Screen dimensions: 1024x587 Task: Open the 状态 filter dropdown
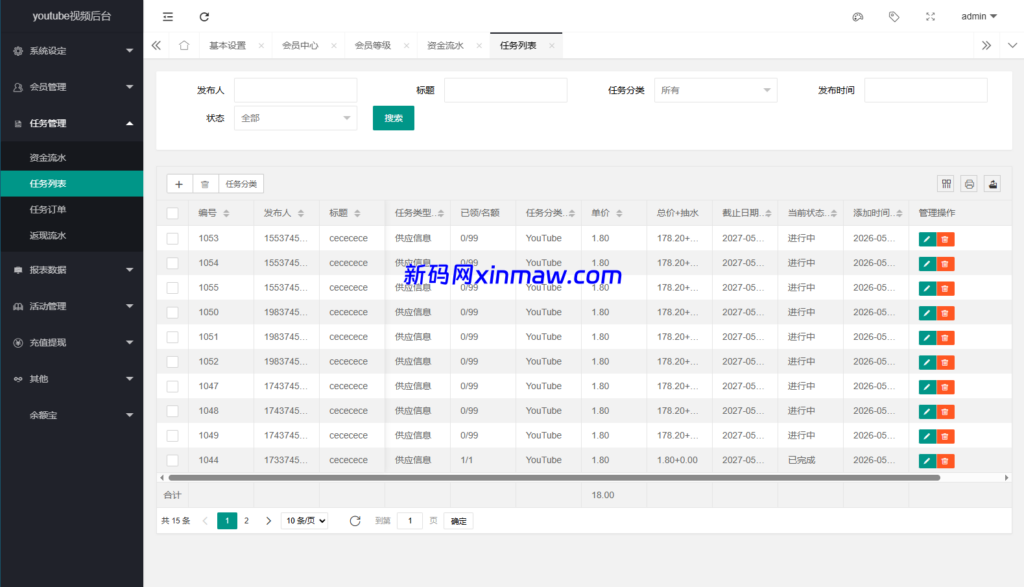[x=295, y=118]
